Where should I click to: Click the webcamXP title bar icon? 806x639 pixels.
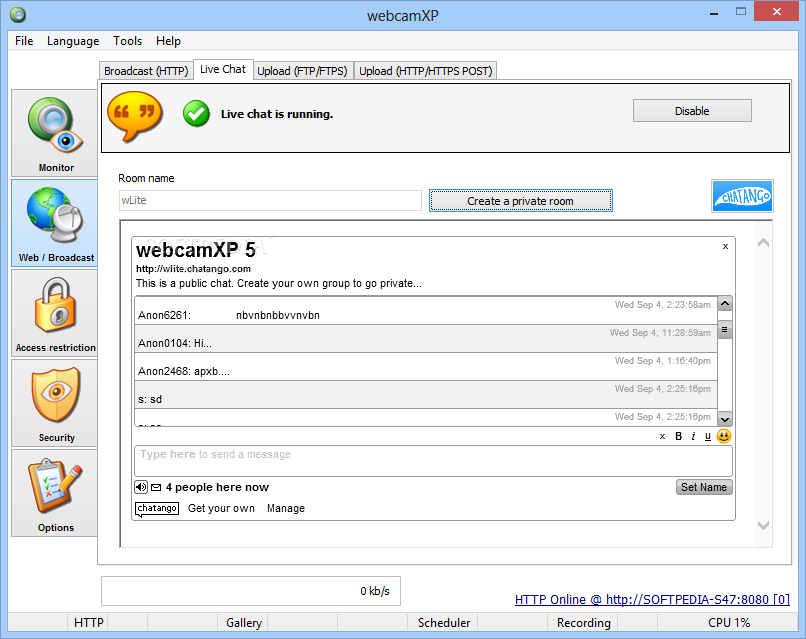click(18, 15)
